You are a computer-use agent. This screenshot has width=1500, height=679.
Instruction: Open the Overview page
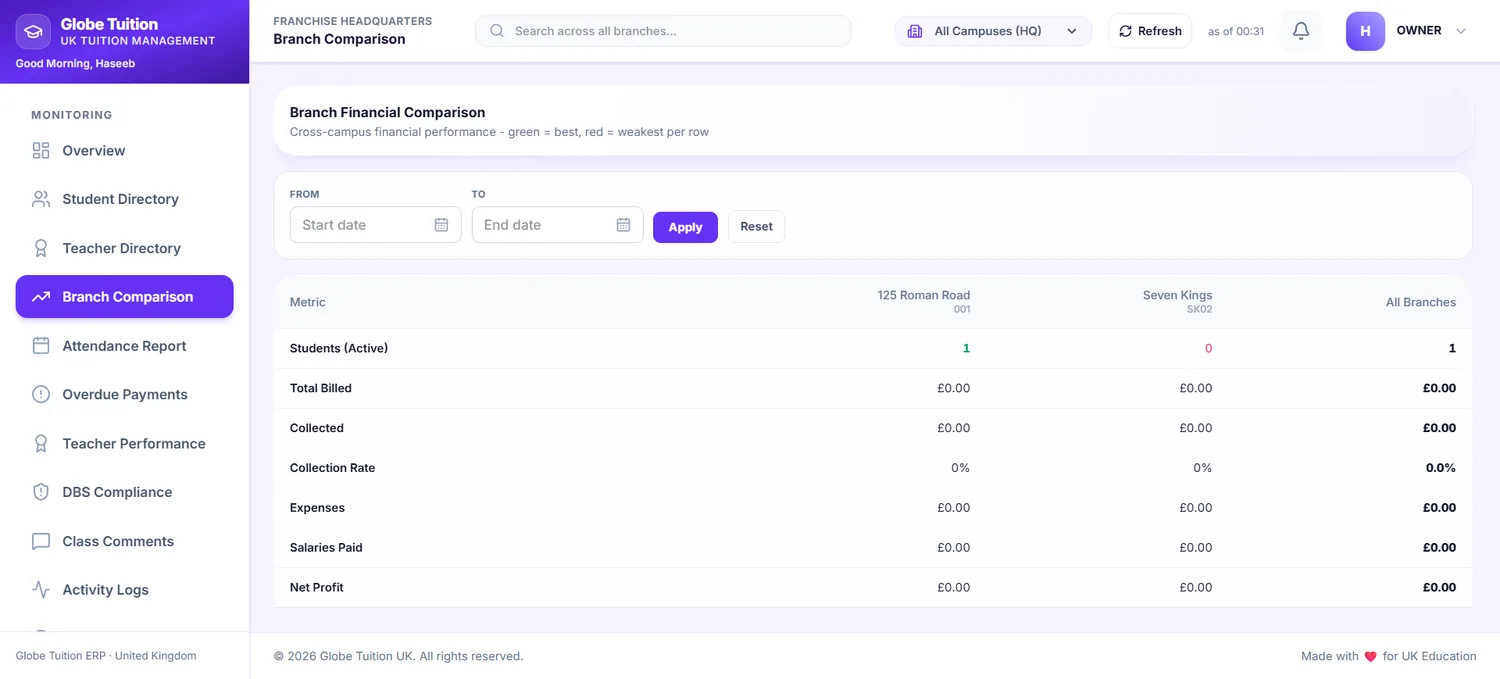[x=125, y=151]
